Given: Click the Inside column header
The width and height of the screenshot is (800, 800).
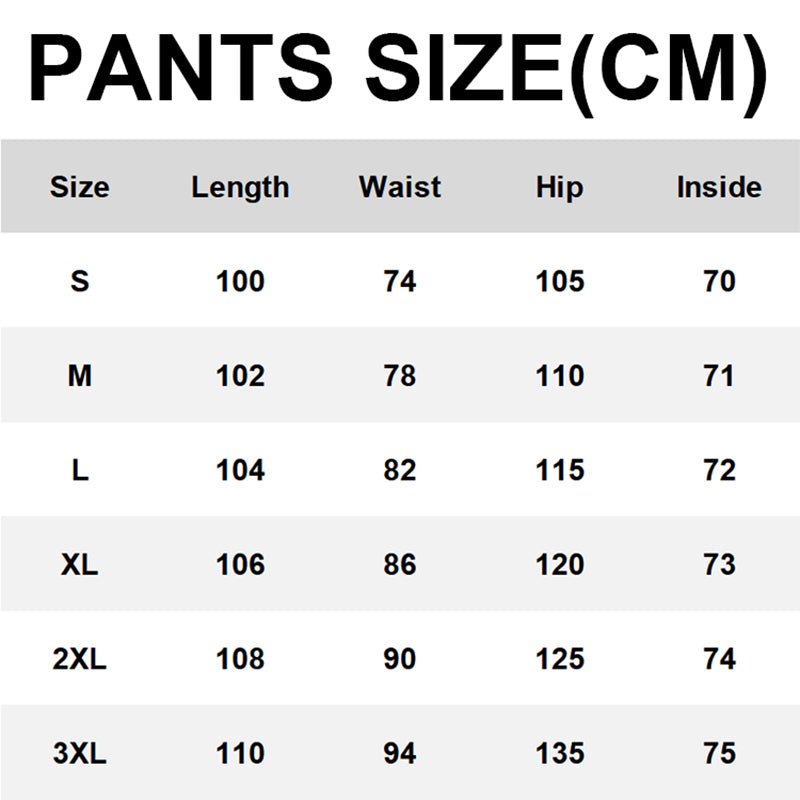Looking at the screenshot, I should click(719, 187).
